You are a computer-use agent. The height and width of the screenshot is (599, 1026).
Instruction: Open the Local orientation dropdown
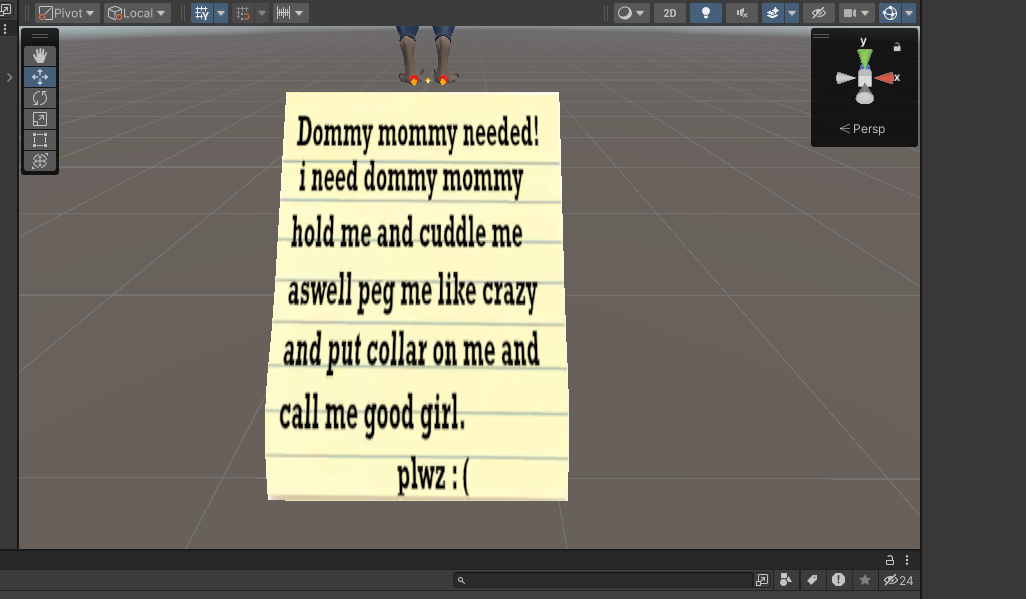tap(137, 13)
